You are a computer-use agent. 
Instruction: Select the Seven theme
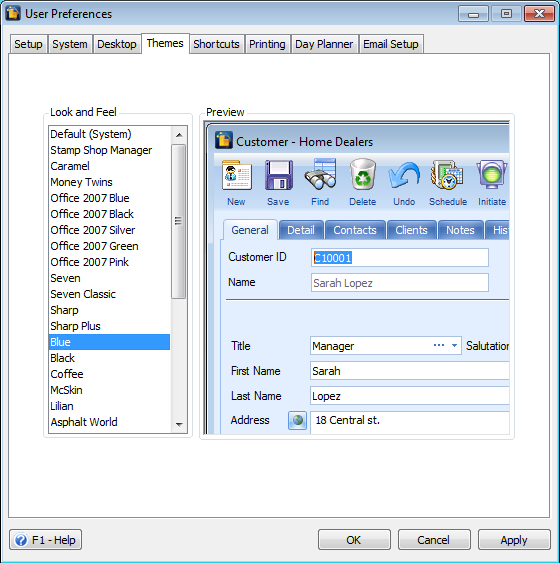pos(109,278)
